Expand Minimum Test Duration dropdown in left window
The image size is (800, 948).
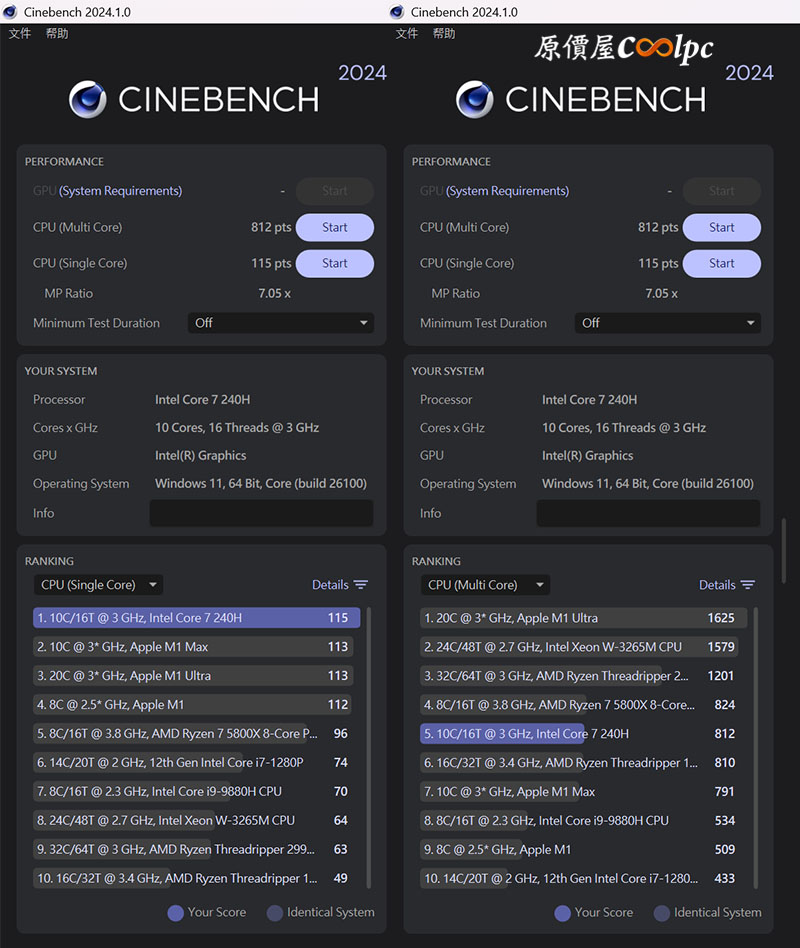[x=281, y=323]
